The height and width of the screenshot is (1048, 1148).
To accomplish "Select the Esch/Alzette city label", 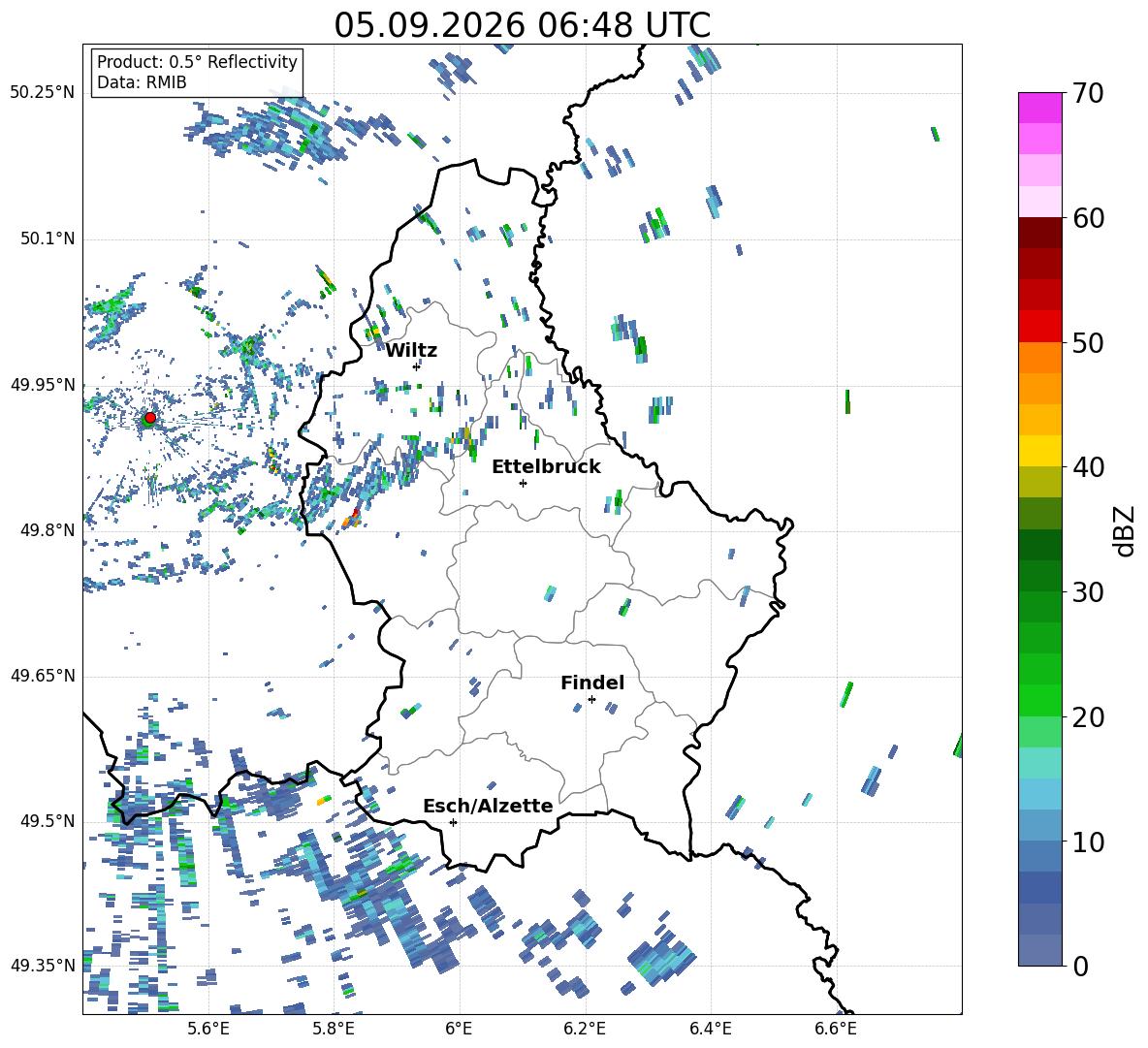I will (x=488, y=806).
